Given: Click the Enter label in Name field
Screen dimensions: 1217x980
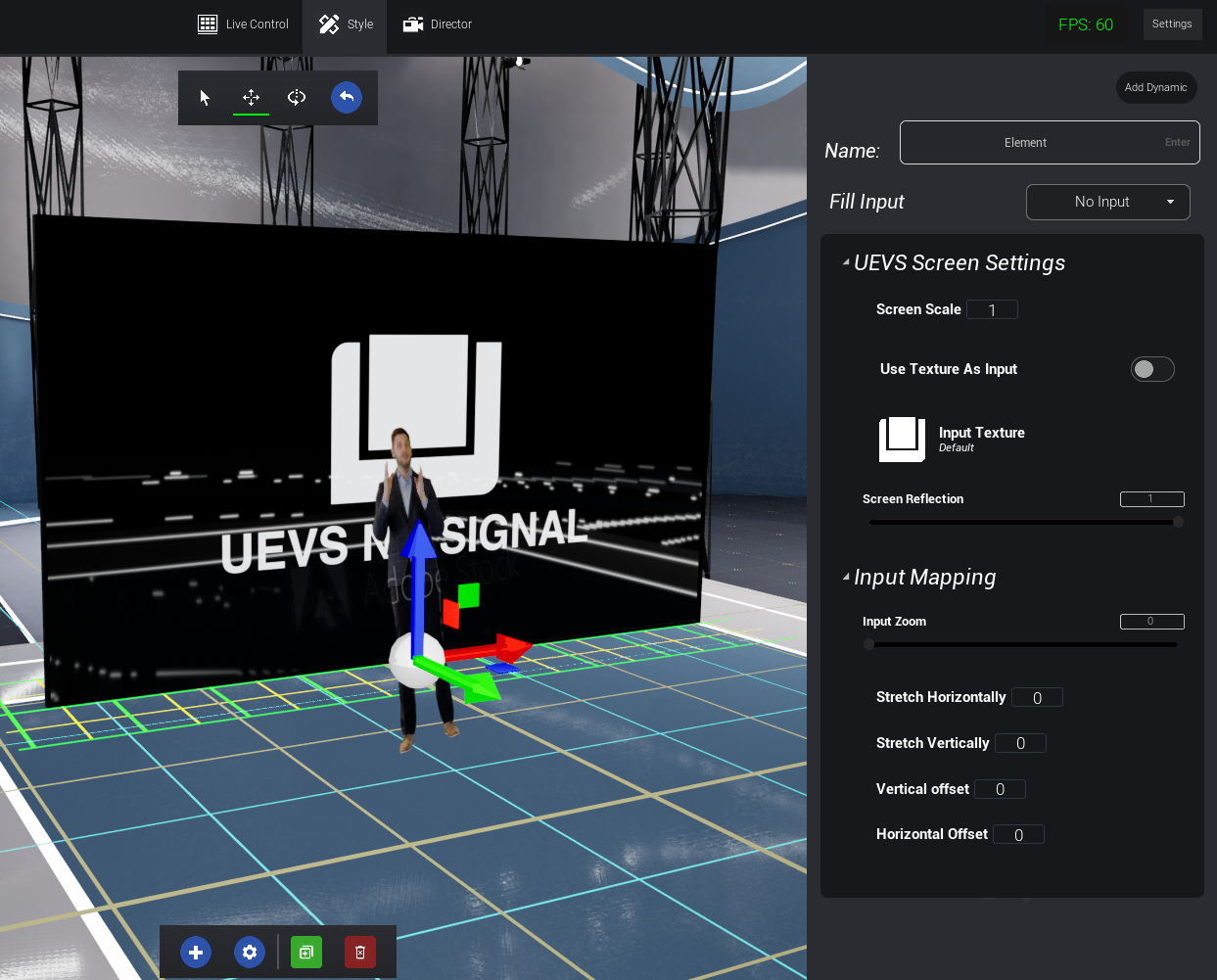Looking at the screenshot, I should click(1177, 143).
